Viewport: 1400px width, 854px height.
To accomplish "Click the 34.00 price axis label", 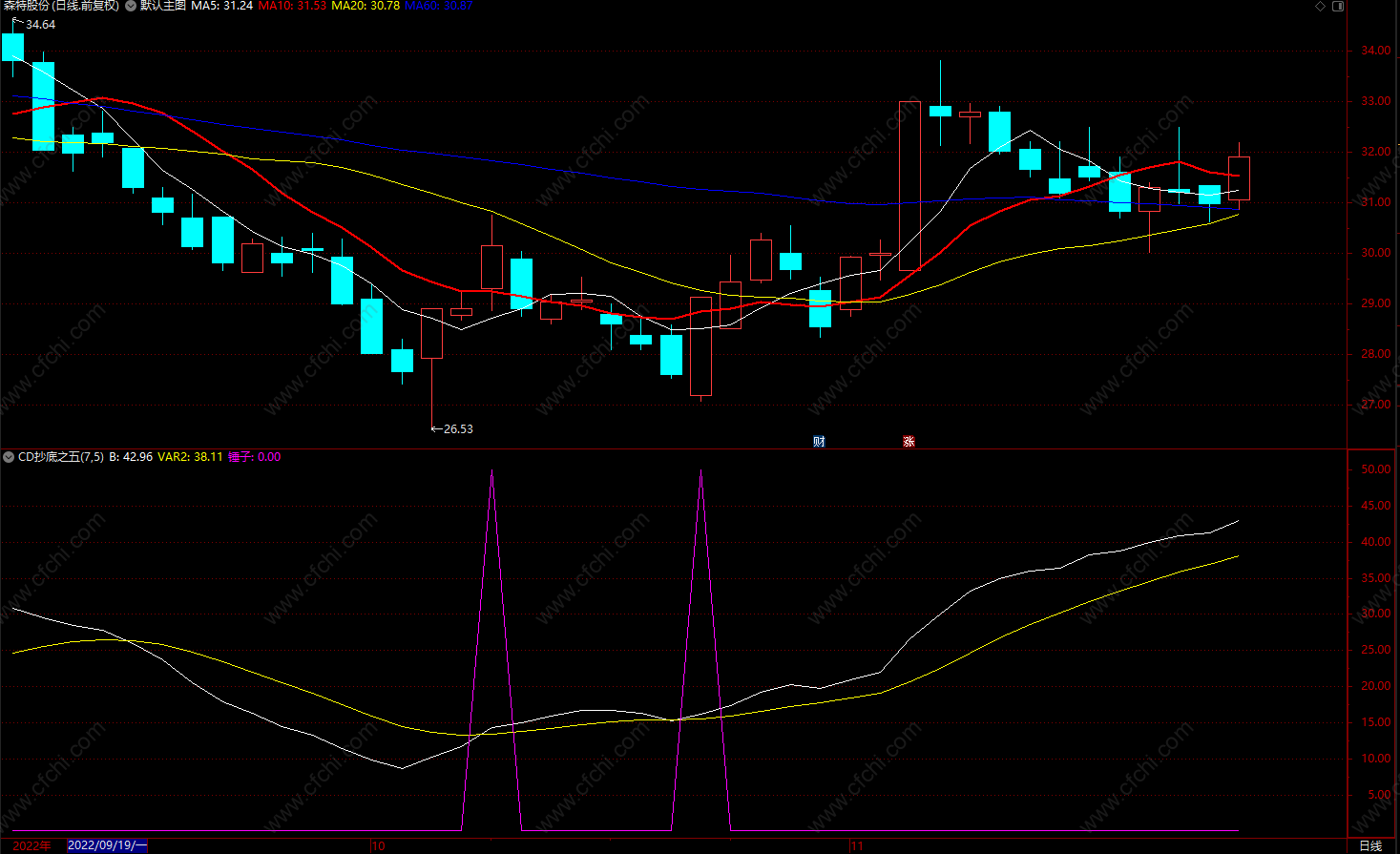I will tap(1375, 51).
